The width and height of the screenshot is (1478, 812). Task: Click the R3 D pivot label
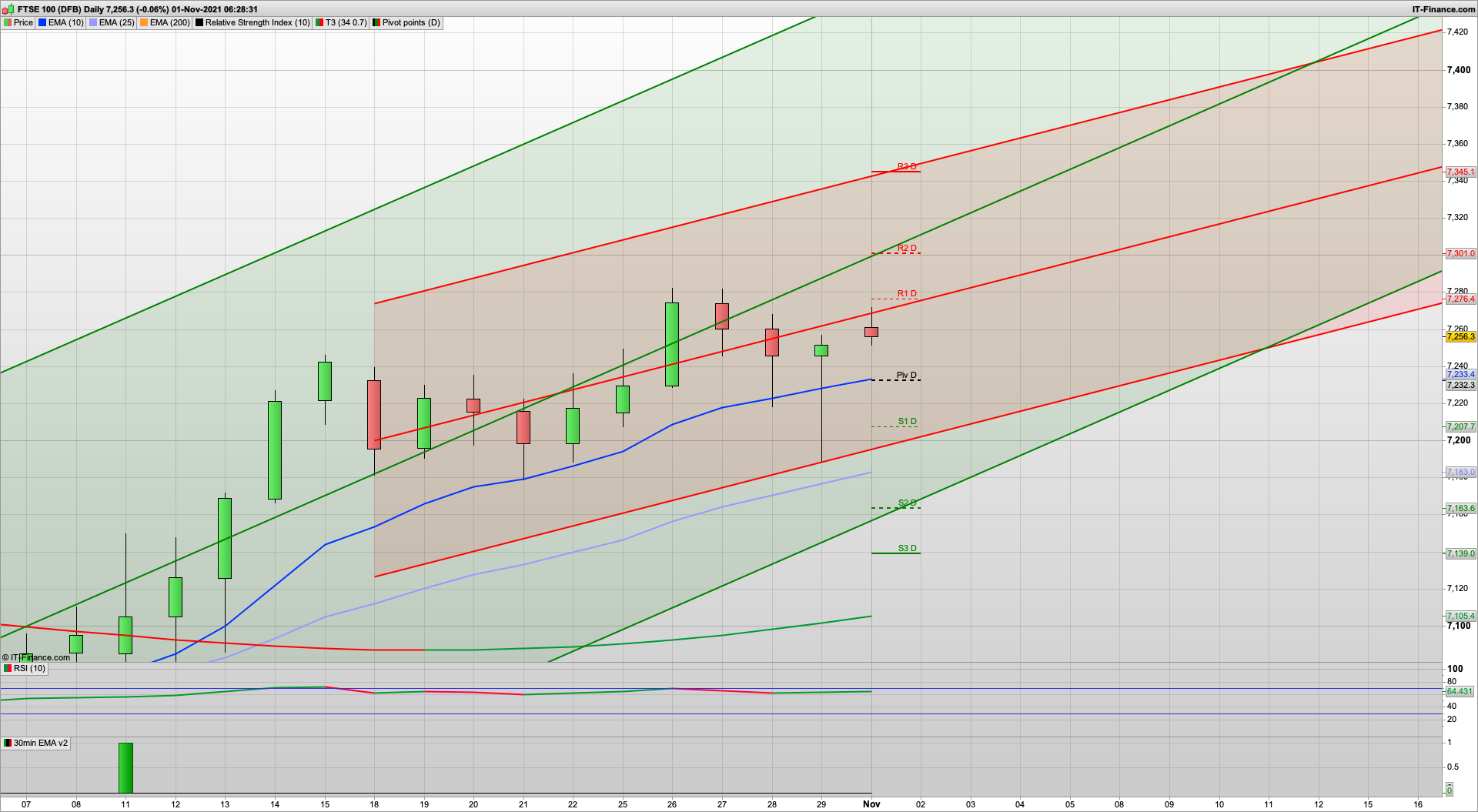[907, 166]
